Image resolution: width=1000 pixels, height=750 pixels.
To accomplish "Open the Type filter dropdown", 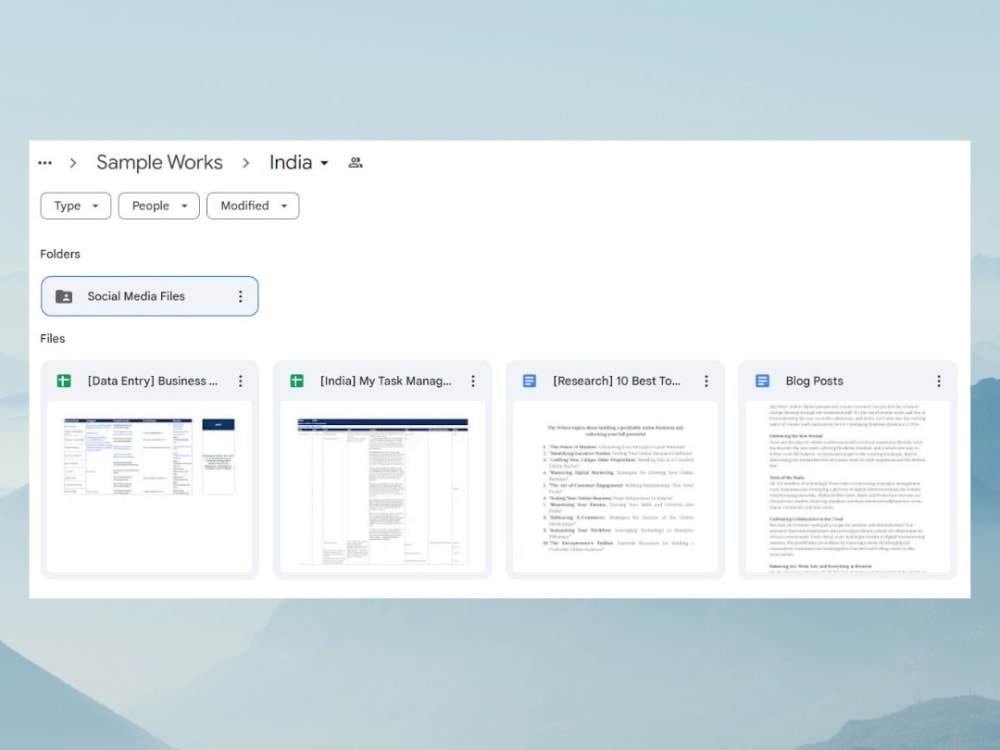I will [76, 206].
